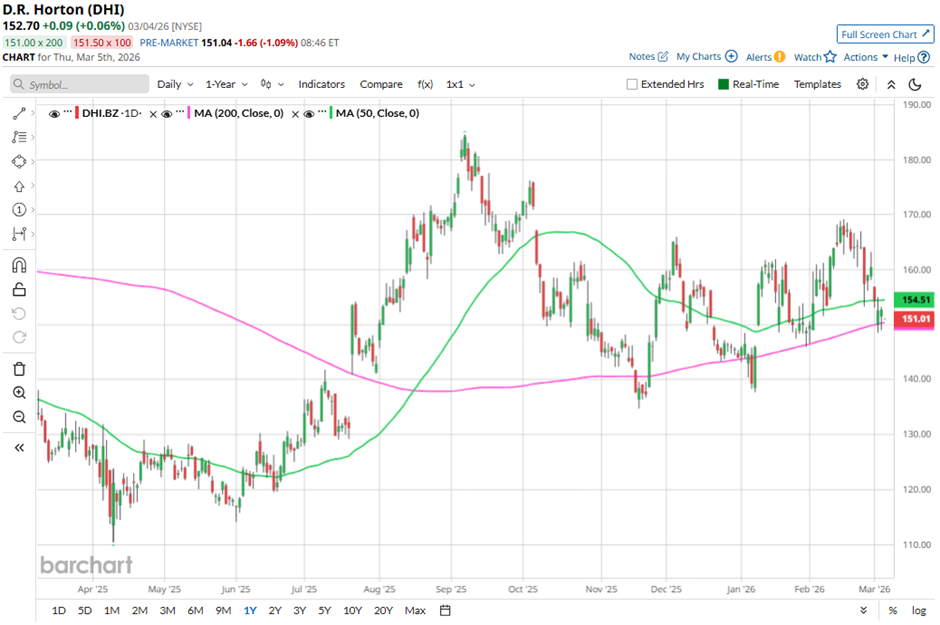Open Alerts link
This screenshot has width=940, height=625.
[765, 57]
